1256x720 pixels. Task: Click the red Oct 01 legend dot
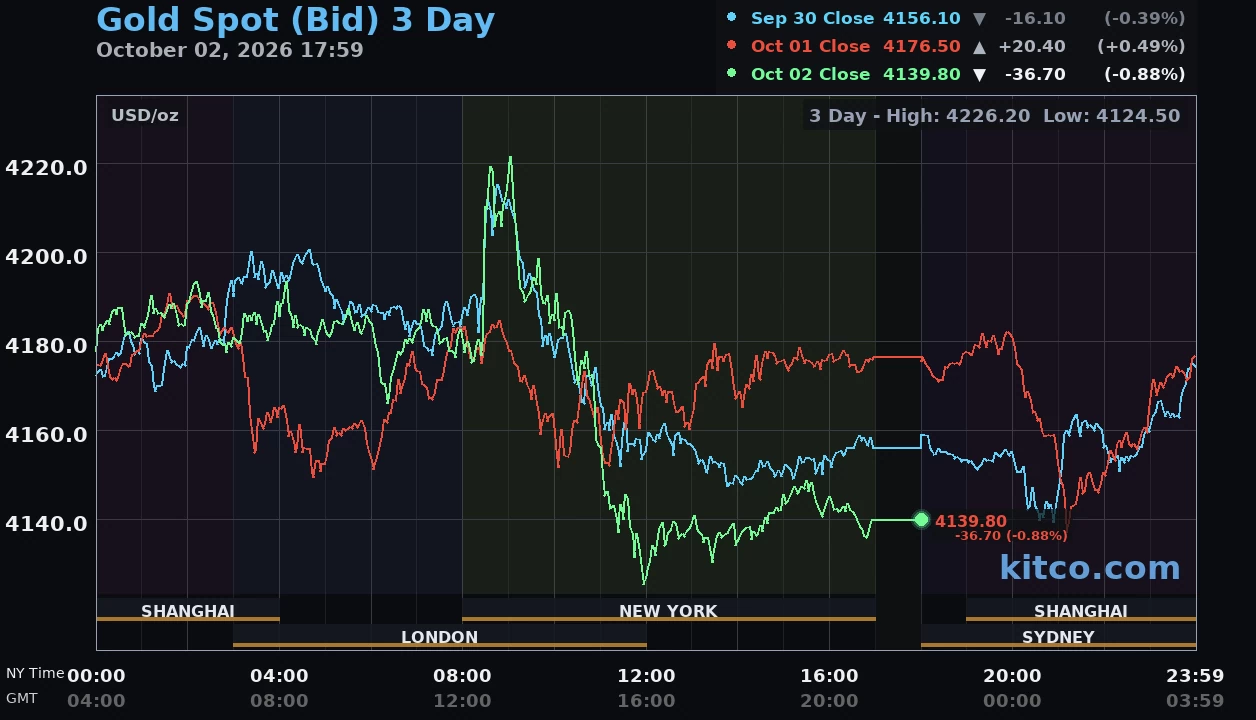pyautogui.click(x=732, y=46)
